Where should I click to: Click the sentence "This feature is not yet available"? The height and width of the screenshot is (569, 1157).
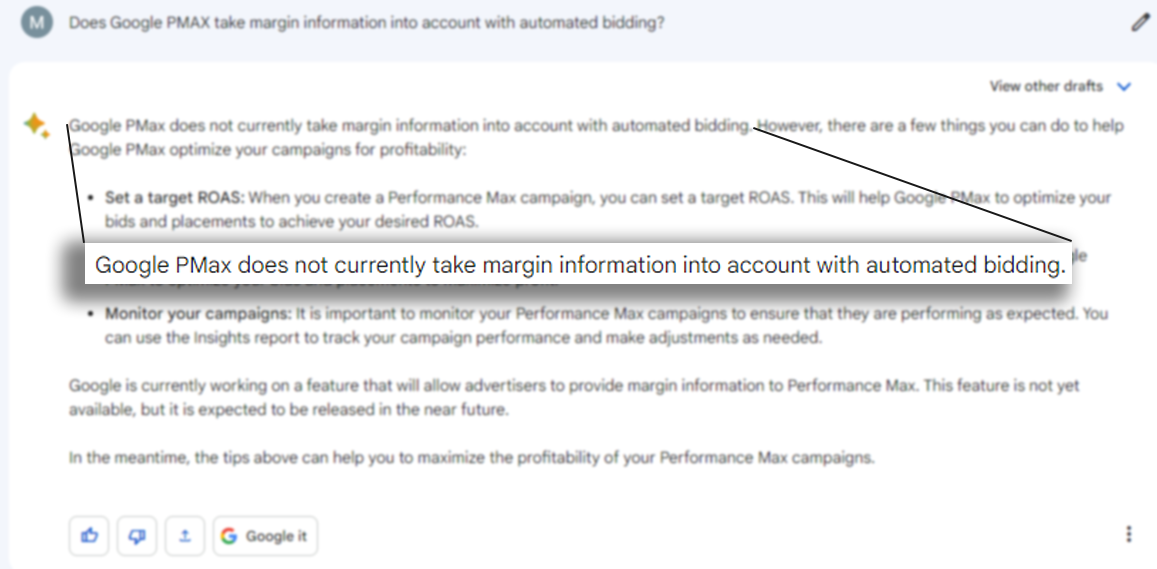tap(1000, 385)
